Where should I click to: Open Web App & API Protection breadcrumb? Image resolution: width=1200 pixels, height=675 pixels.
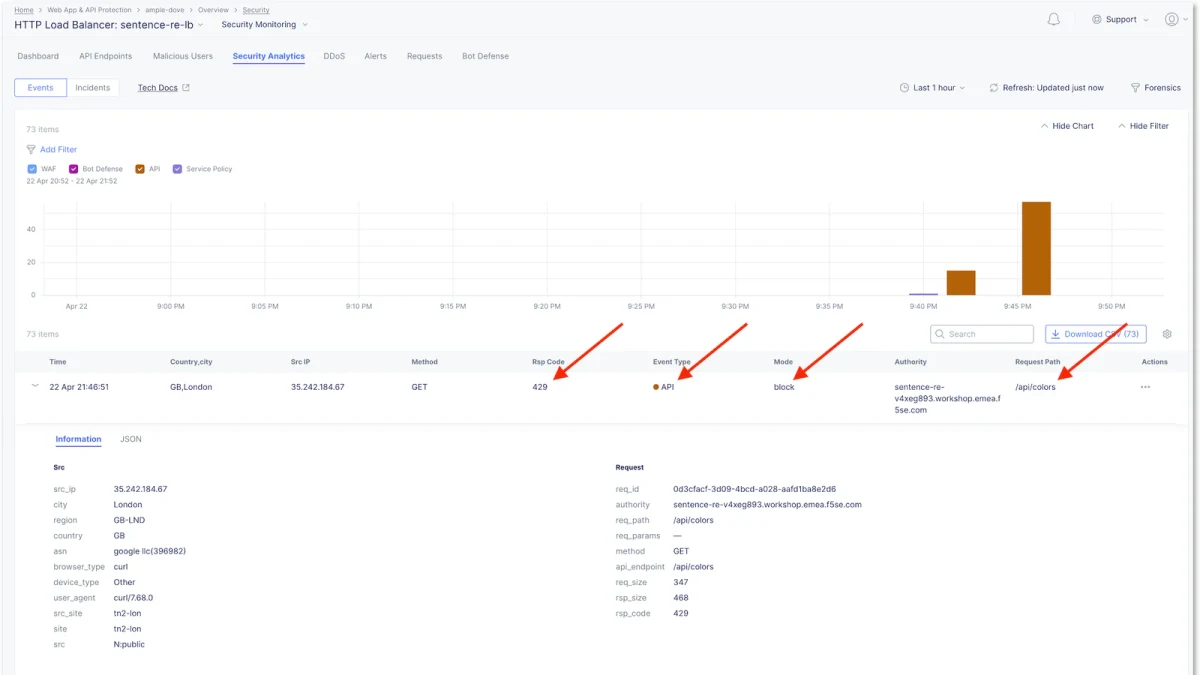(91, 10)
